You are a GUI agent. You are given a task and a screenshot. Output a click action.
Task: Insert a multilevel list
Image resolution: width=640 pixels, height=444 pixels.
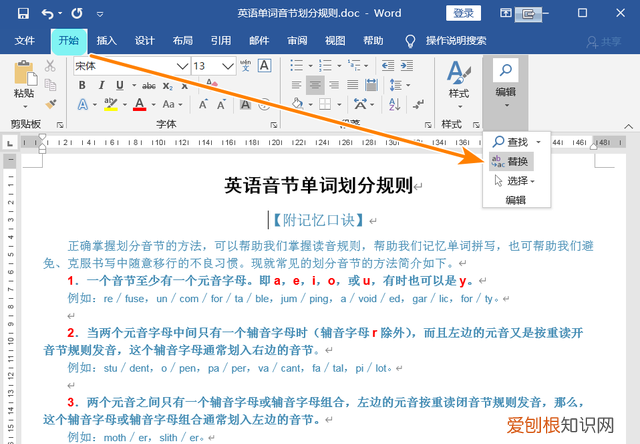point(354,65)
